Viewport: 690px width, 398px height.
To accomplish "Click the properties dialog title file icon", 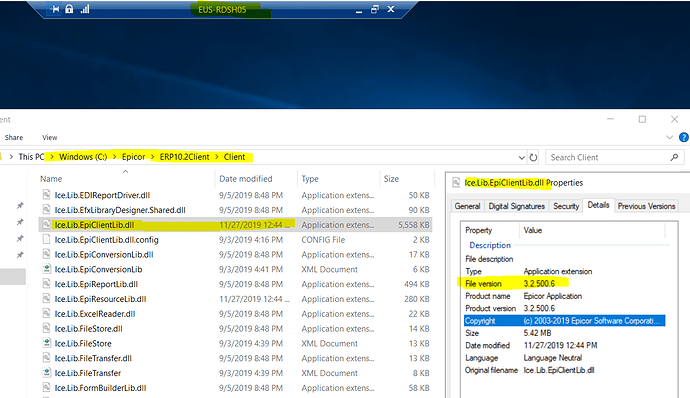I will (456, 182).
